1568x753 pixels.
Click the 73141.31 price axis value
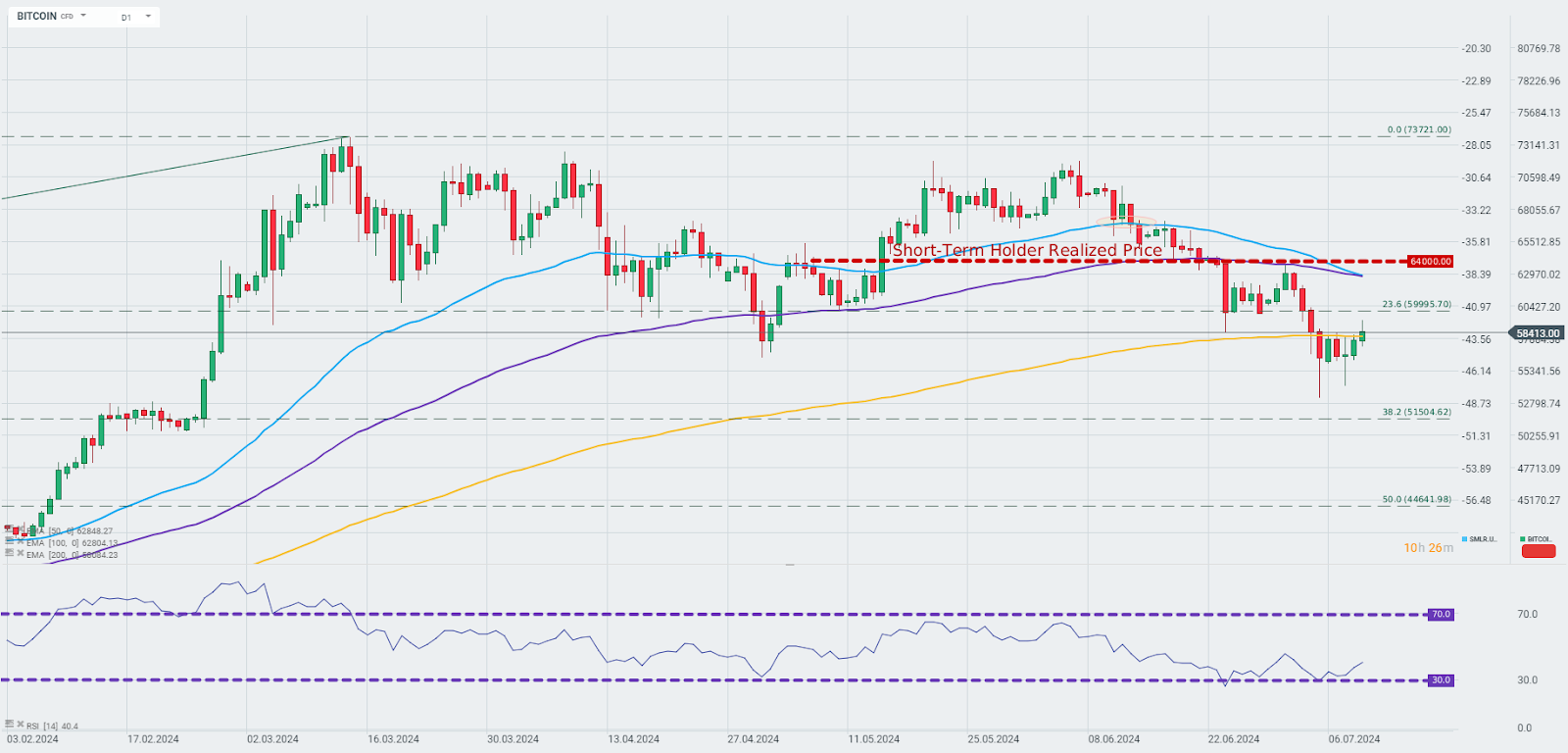point(1539,145)
